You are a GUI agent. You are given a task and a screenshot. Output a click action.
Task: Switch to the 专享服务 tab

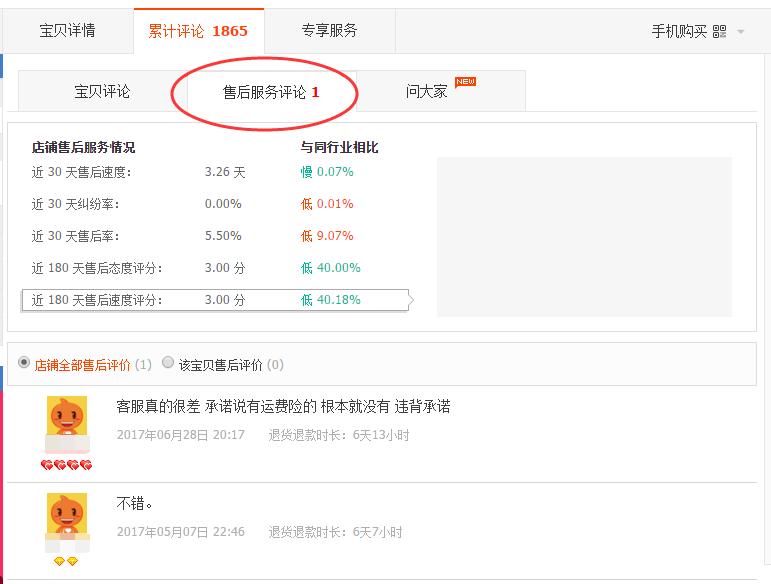(x=329, y=31)
